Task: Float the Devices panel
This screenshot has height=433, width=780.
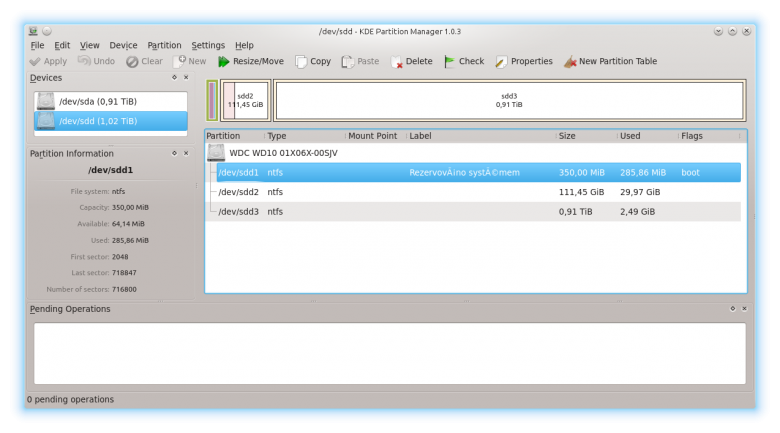Action: [174, 77]
